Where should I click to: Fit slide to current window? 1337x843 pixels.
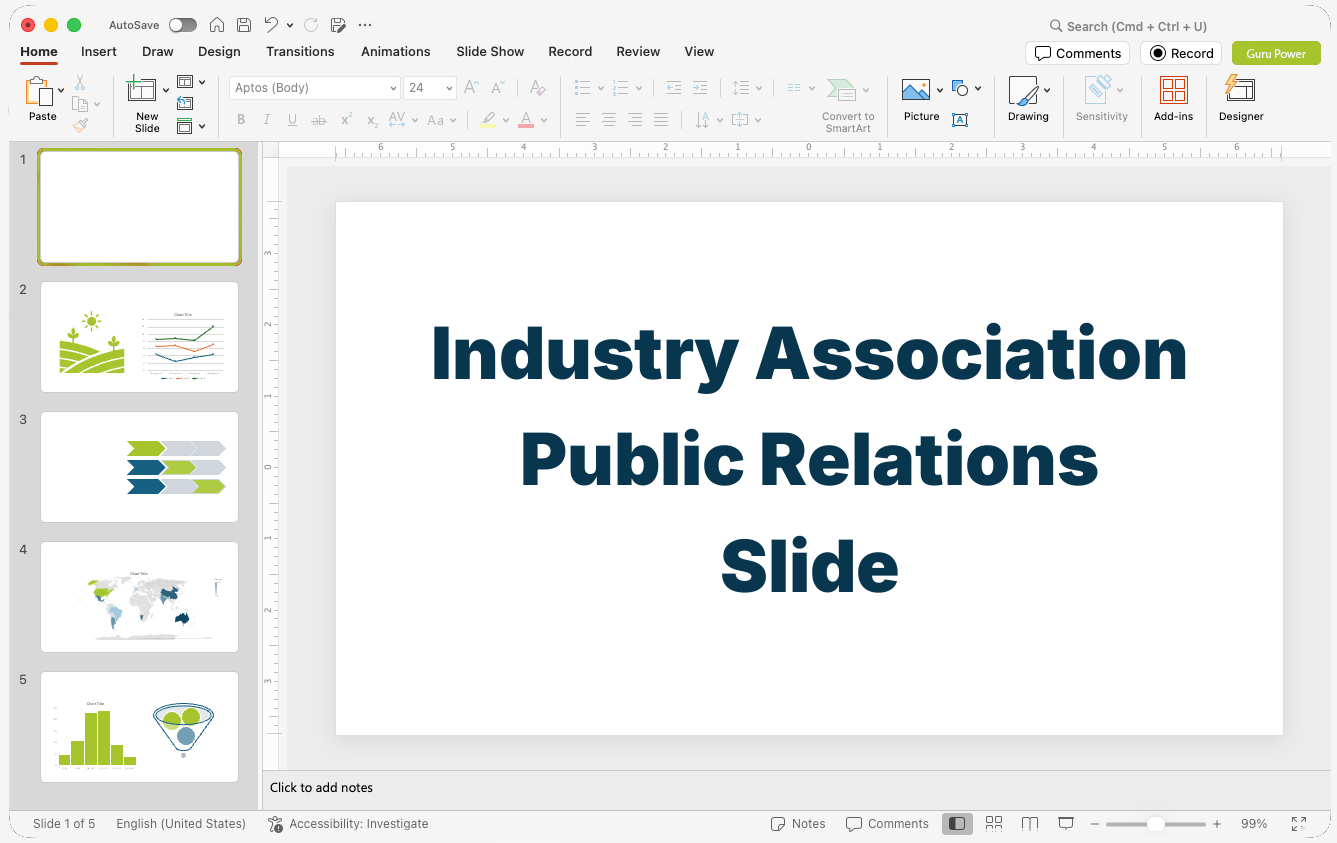click(x=1299, y=824)
